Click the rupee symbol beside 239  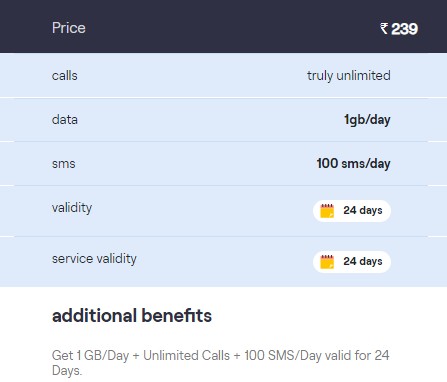coord(384,29)
